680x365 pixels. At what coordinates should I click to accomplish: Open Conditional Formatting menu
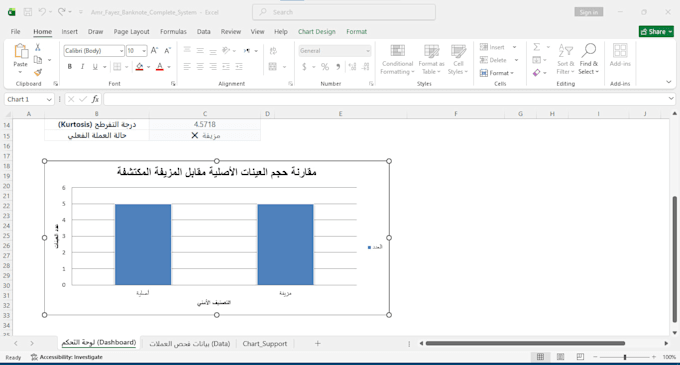(397, 59)
